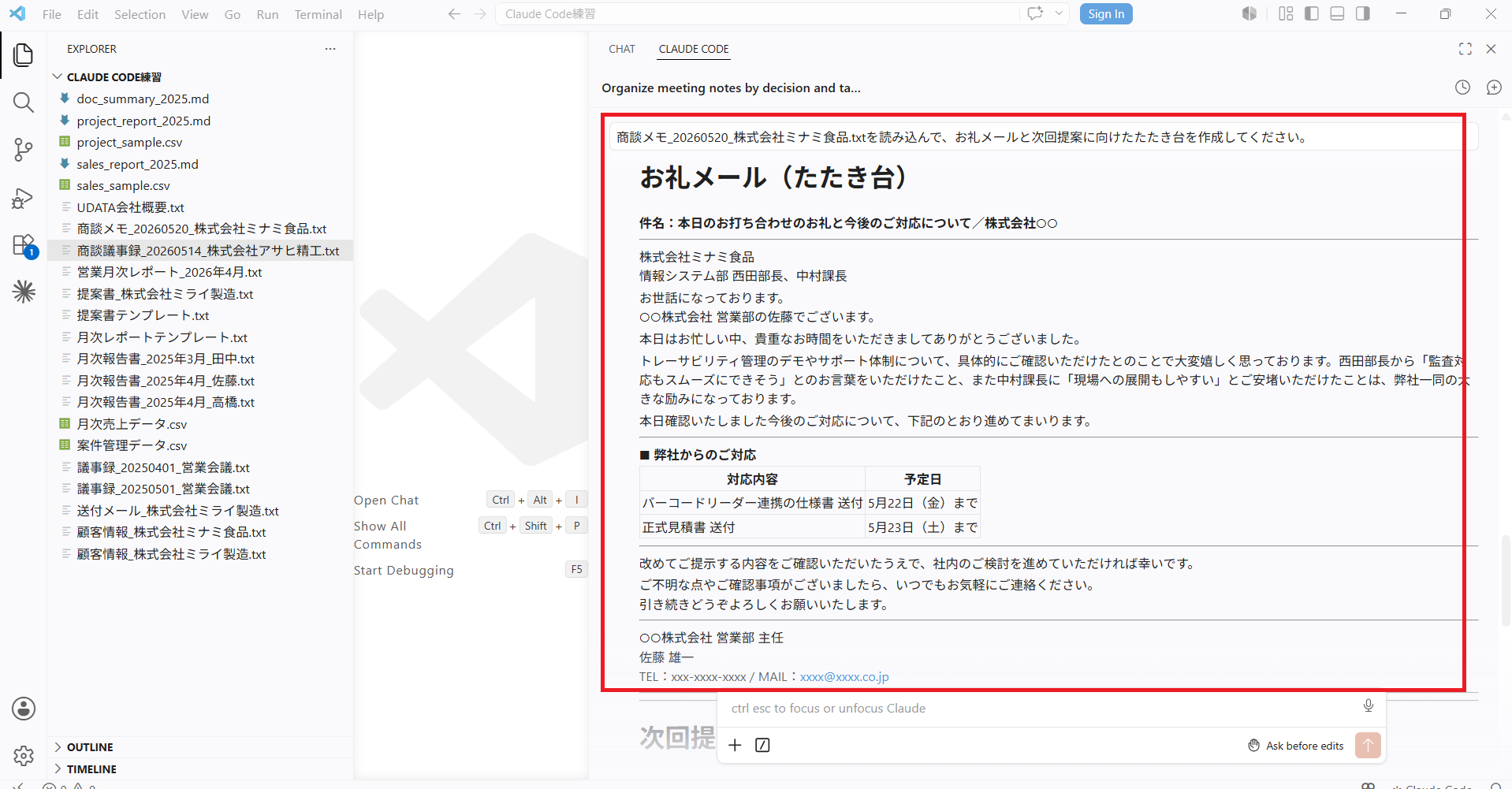Open the Selection menu
Screen dimensions: 1512x789
point(140,14)
